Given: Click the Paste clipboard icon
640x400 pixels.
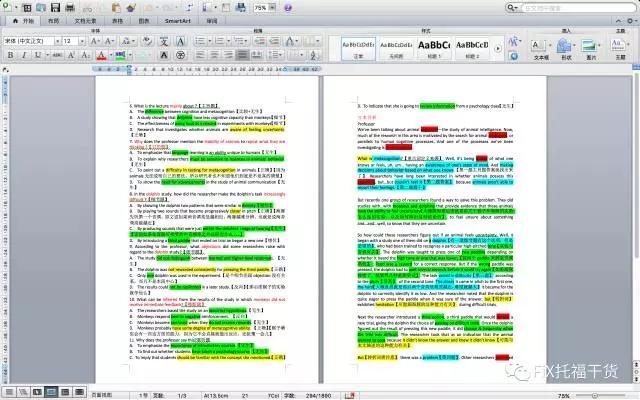Looking at the screenshot, I should (x=116, y=7).
